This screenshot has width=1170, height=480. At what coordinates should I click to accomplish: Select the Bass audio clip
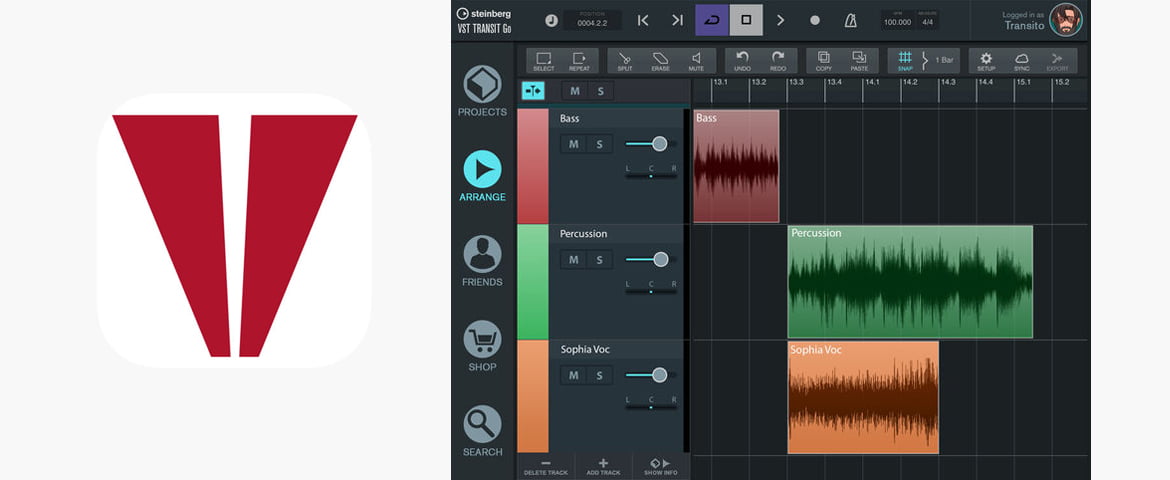point(736,166)
